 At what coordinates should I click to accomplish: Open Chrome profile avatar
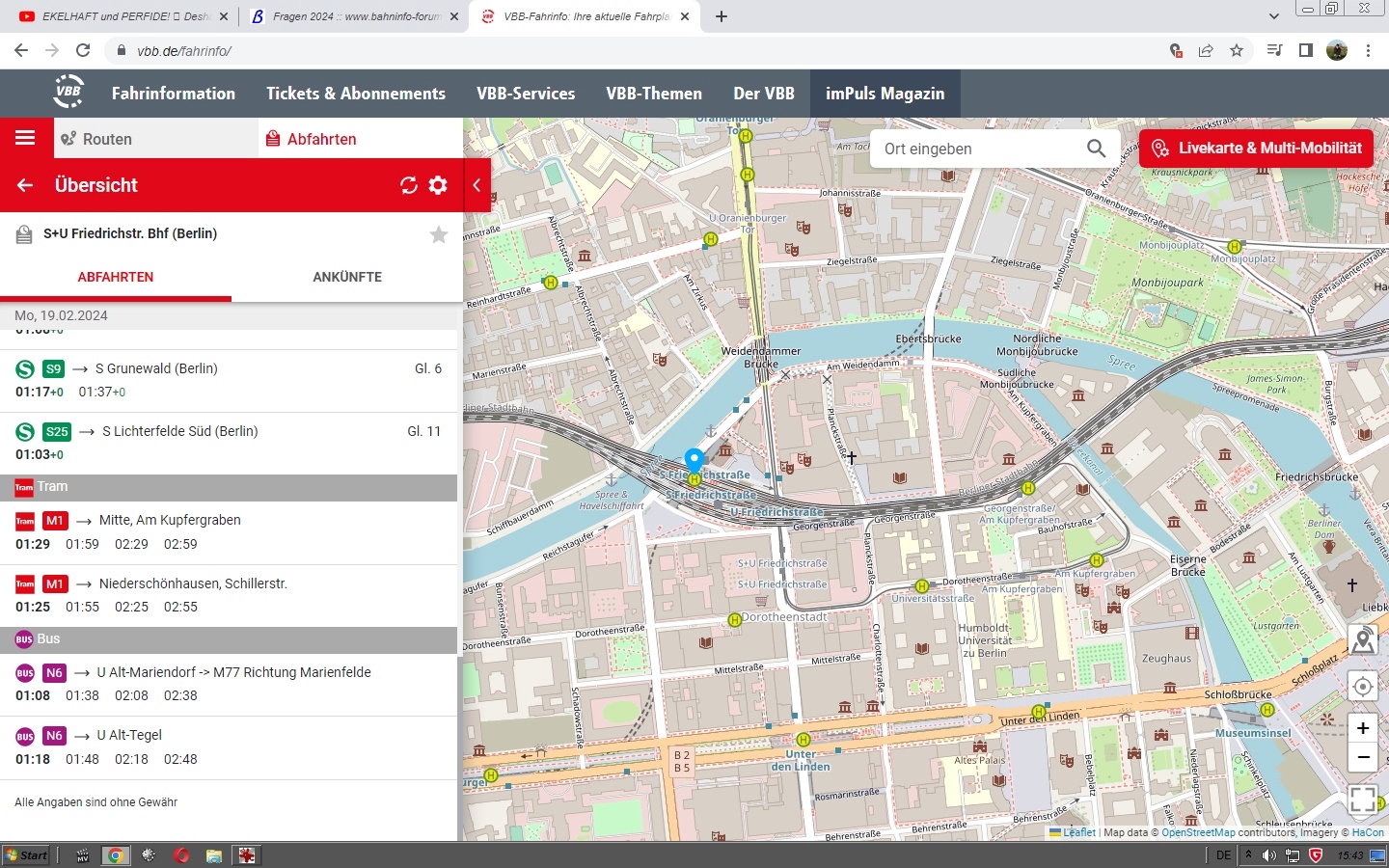pos(1337,50)
